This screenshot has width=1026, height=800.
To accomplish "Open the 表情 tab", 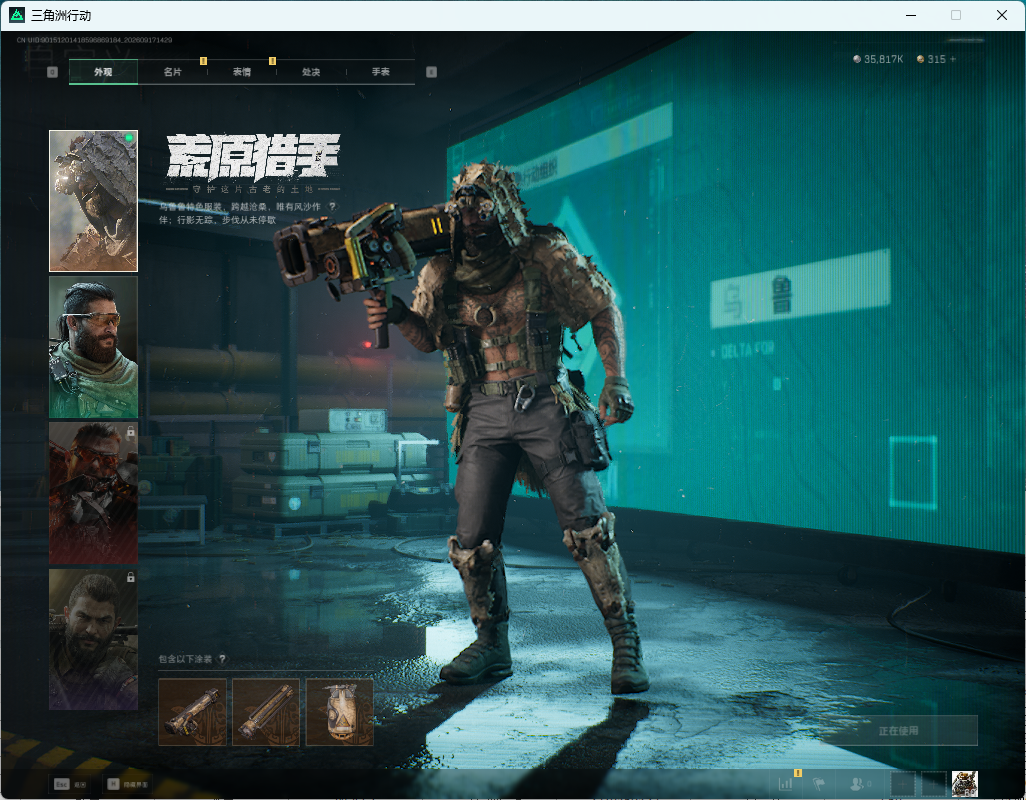I will pos(242,72).
